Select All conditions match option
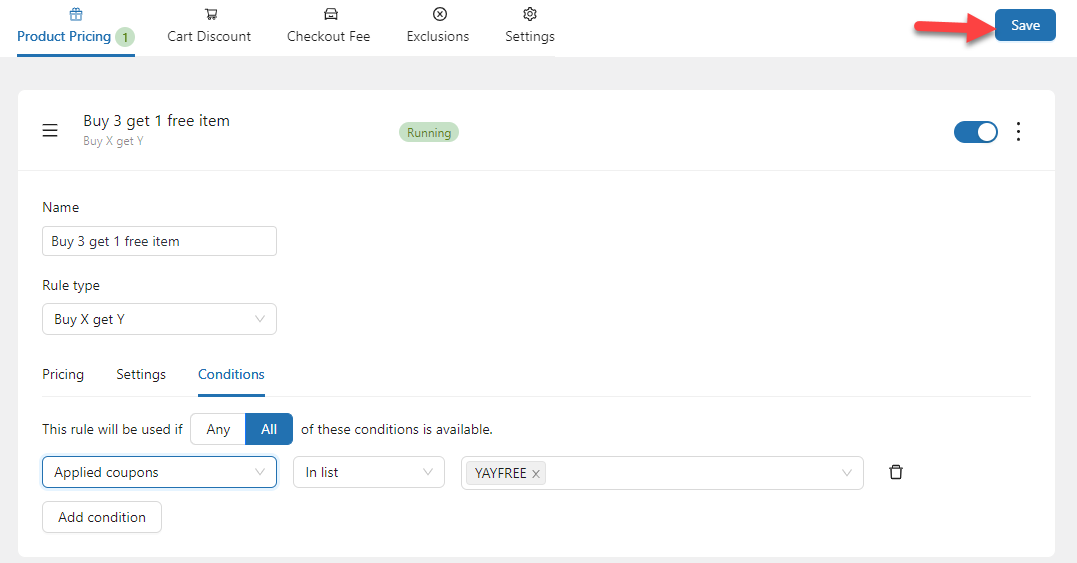The width and height of the screenshot is (1077, 563). (269, 429)
